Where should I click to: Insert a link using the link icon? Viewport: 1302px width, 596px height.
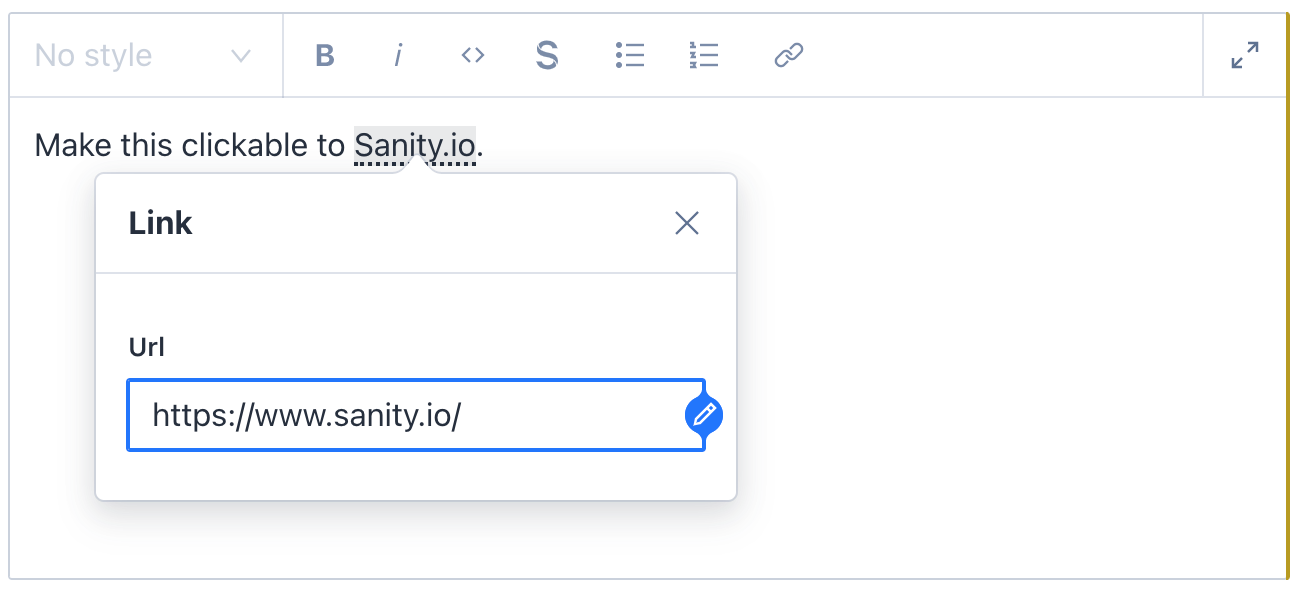coord(789,55)
